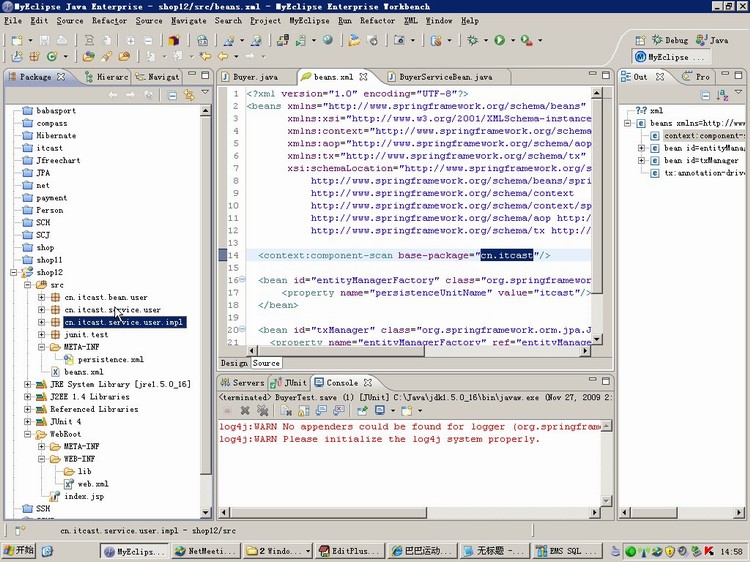750x562 pixels.
Task: Open the Navigate menu
Action: click(x=188, y=21)
